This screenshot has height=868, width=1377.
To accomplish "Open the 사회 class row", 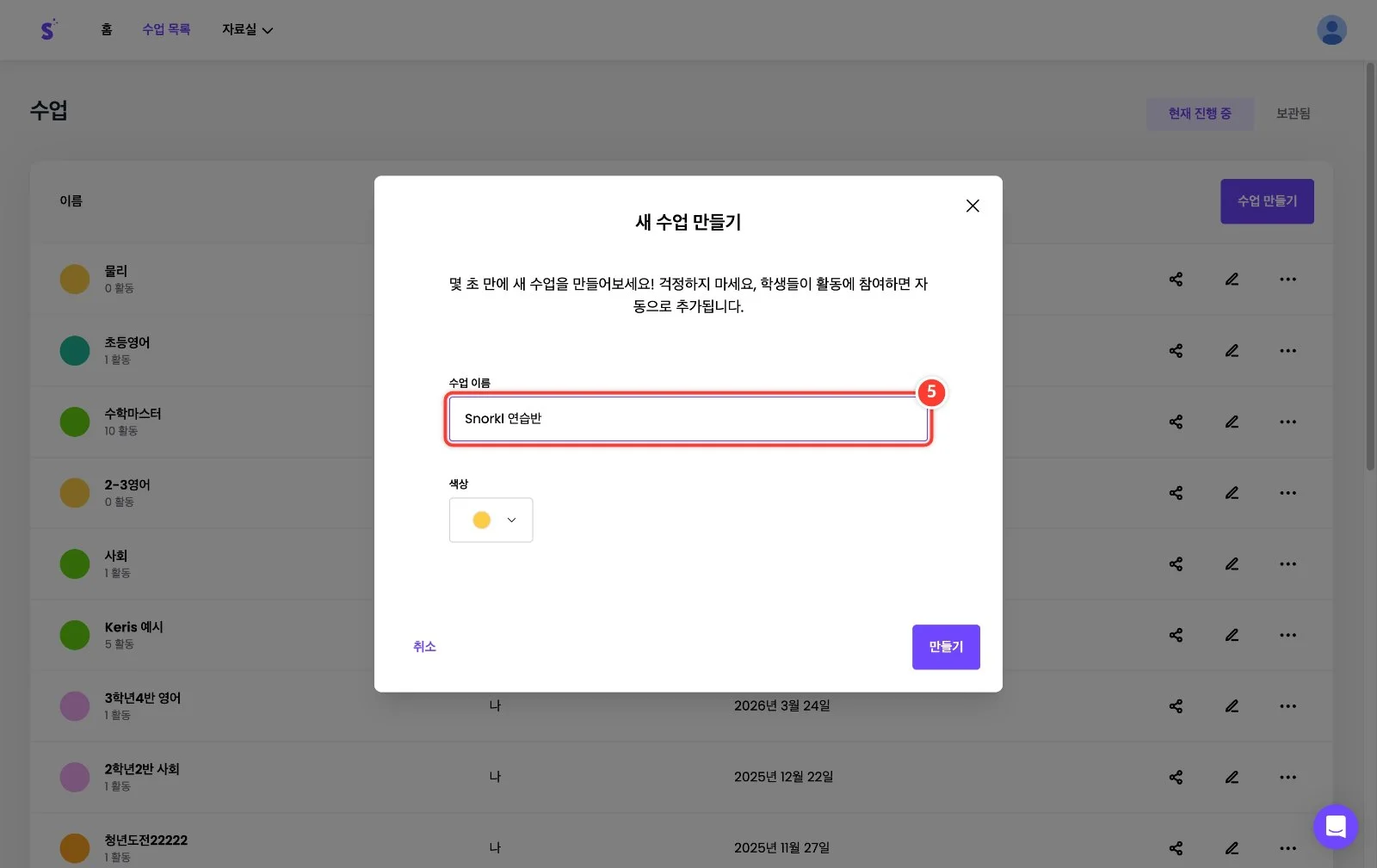I will click(681, 564).
